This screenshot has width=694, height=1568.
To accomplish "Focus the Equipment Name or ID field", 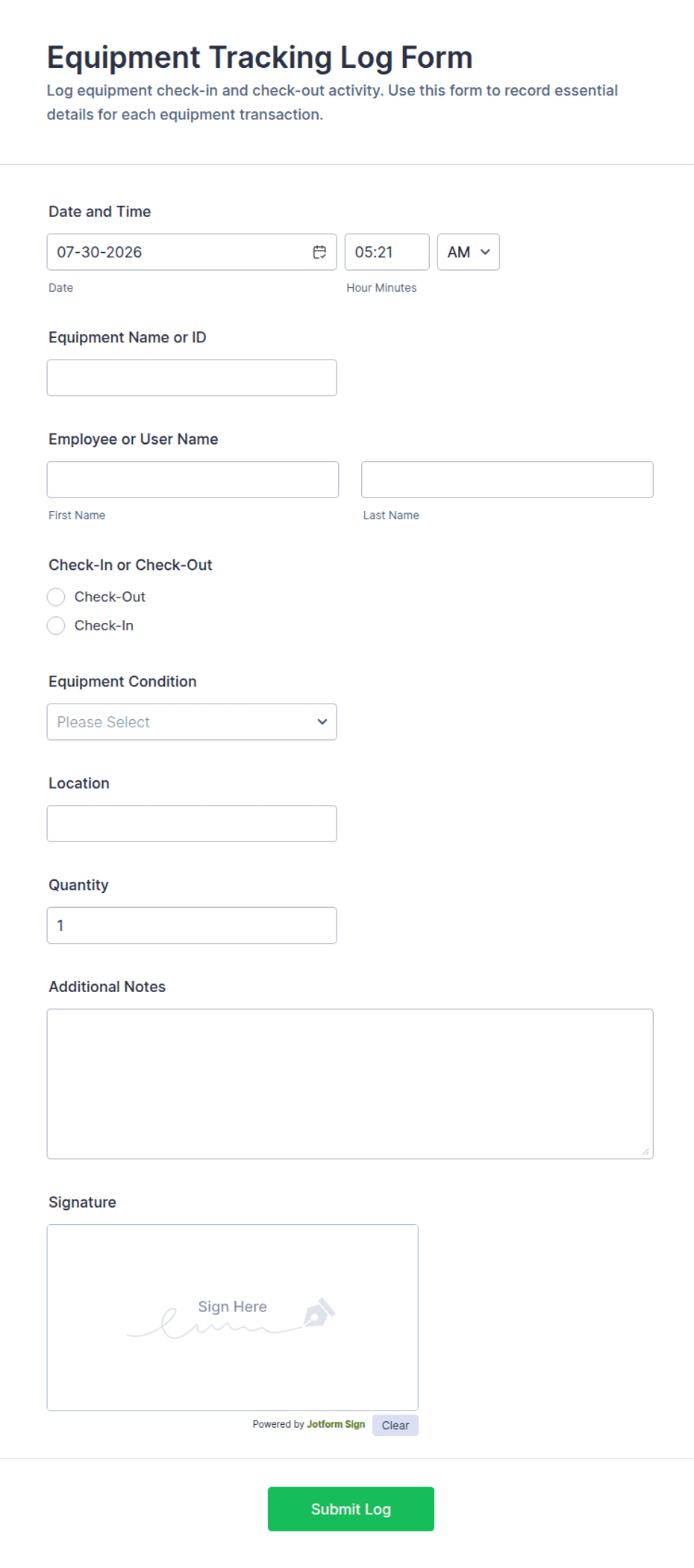I will (192, 378).
